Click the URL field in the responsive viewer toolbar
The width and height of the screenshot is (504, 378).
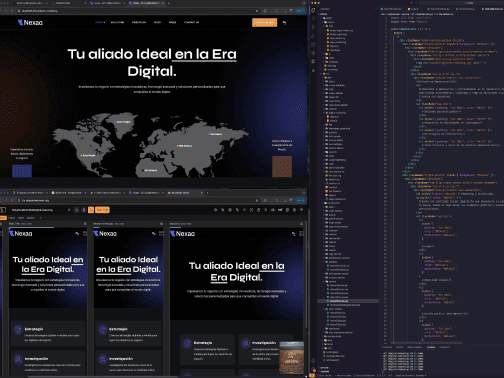40,210
